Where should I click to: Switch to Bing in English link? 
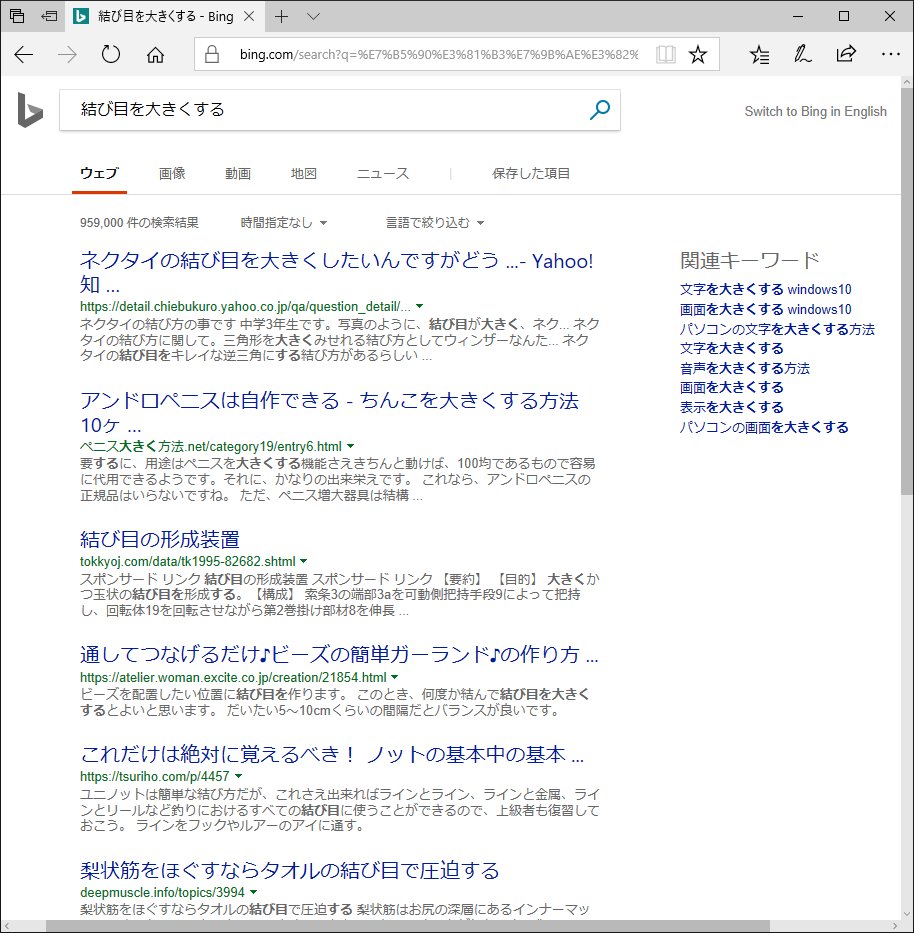[815, 111]
